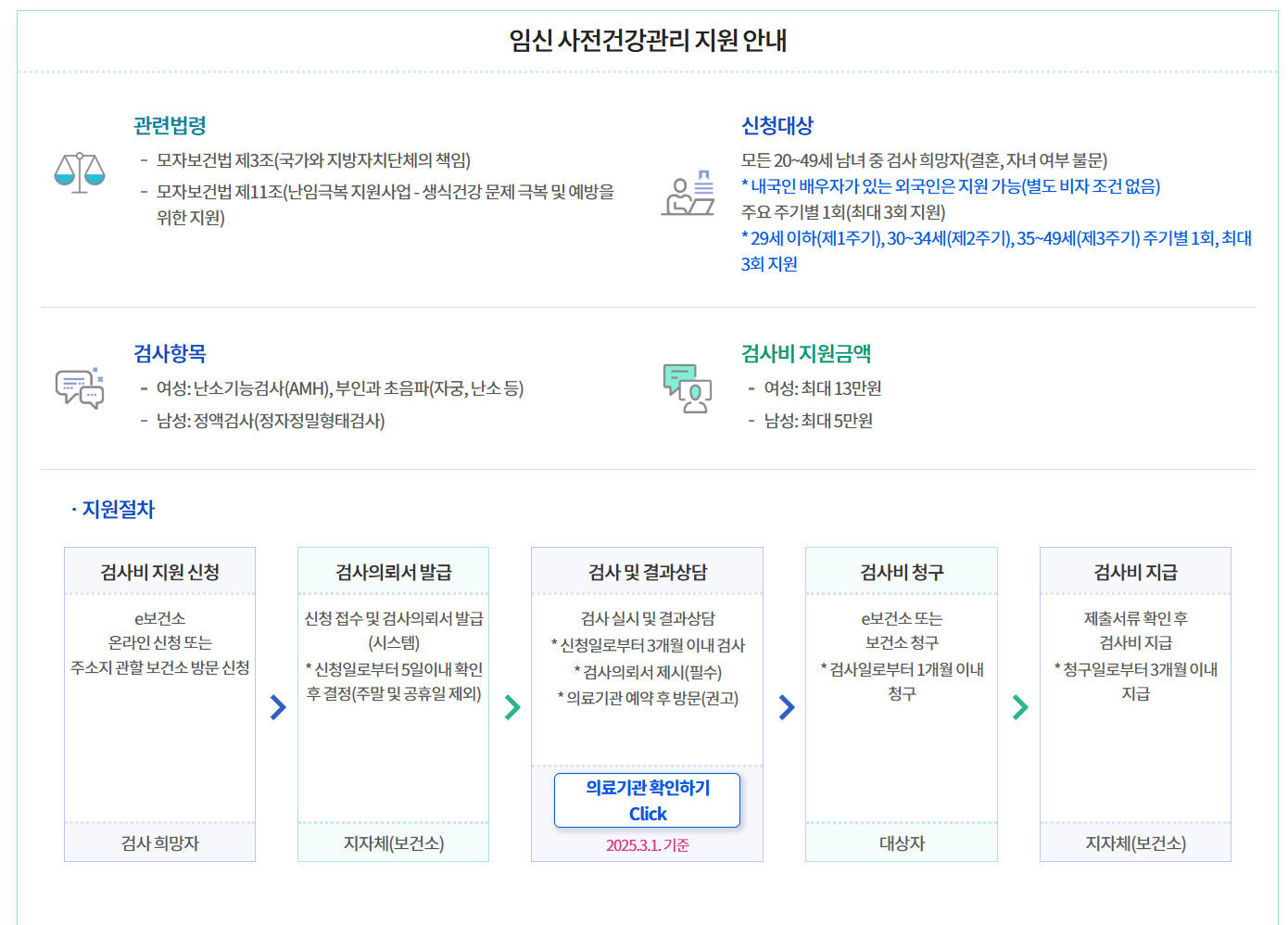Click the 검사일로부터 1개월 이내 청구 note

(x=902, y=681)
